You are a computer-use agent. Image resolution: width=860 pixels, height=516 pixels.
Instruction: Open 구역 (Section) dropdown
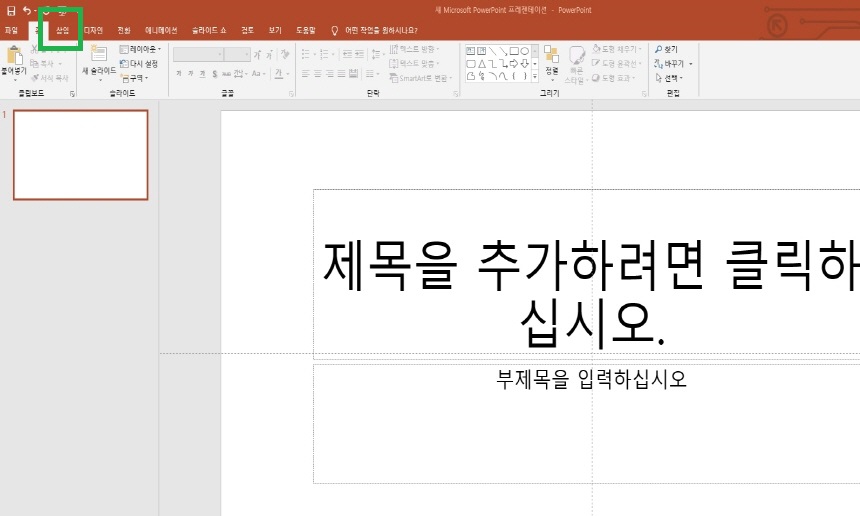[x=134, y=78]
